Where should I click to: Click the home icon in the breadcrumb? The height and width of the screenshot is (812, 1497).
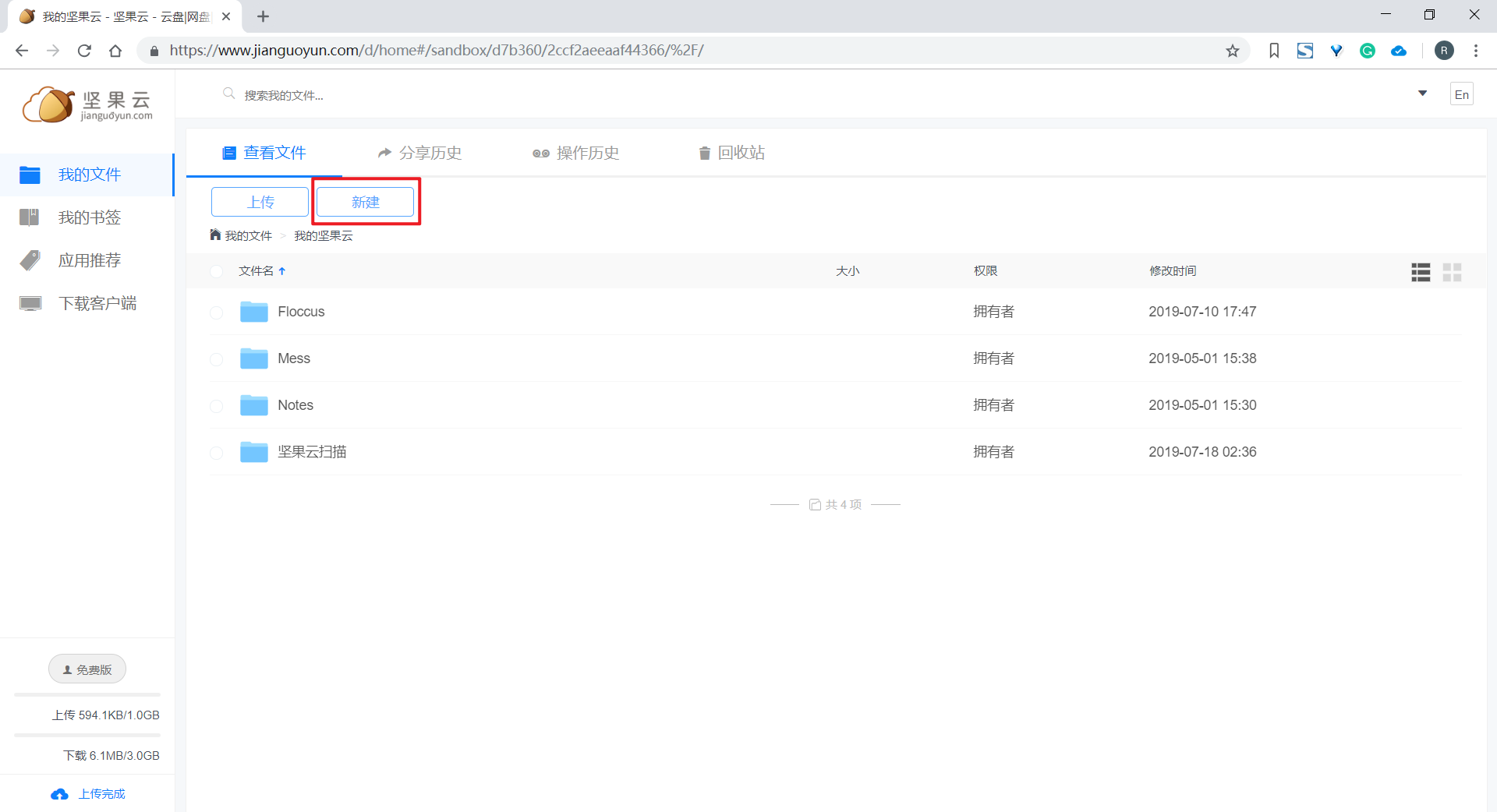214,235
